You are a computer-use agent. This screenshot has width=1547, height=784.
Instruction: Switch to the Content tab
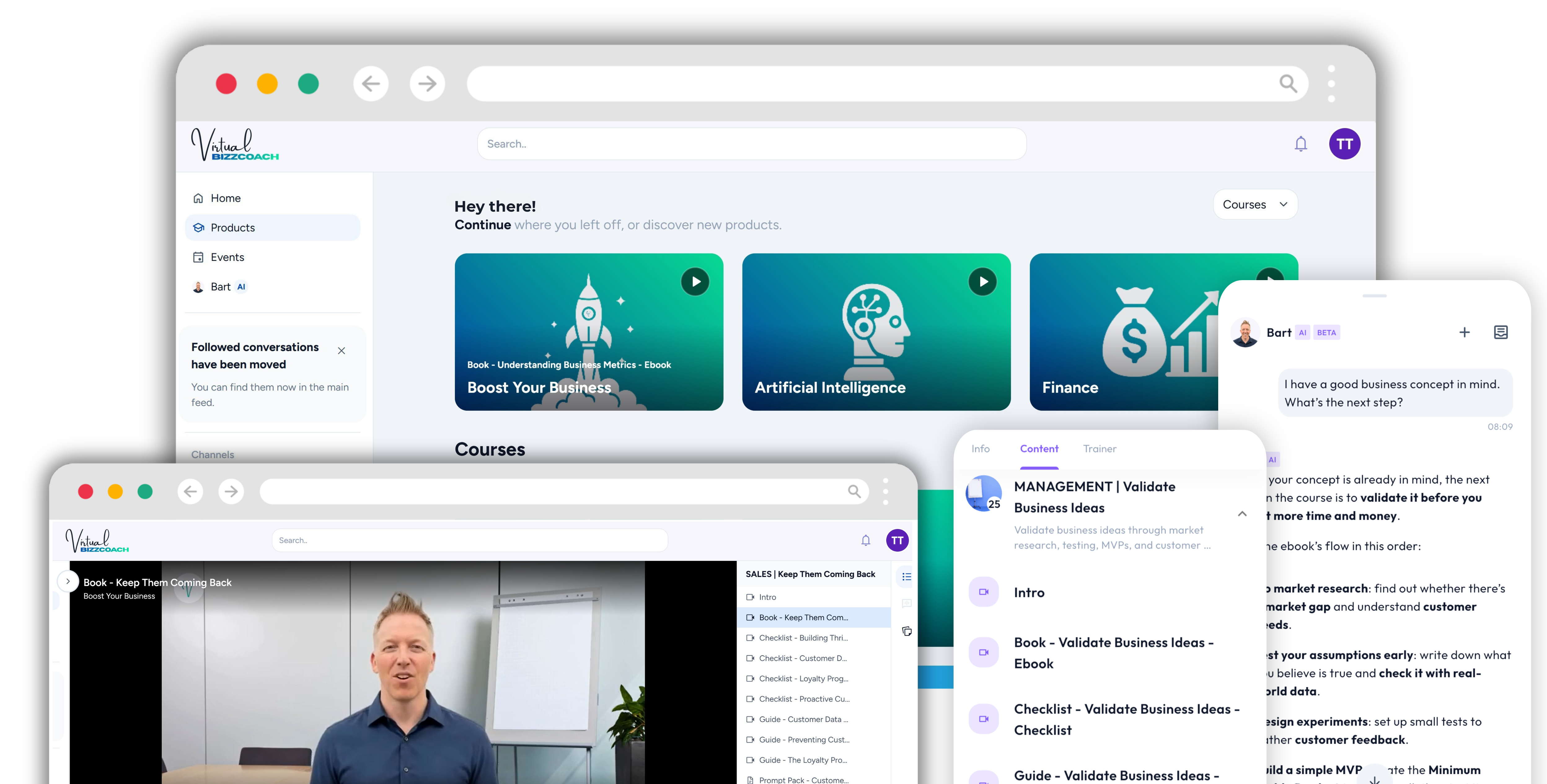tap(1039, 449)
